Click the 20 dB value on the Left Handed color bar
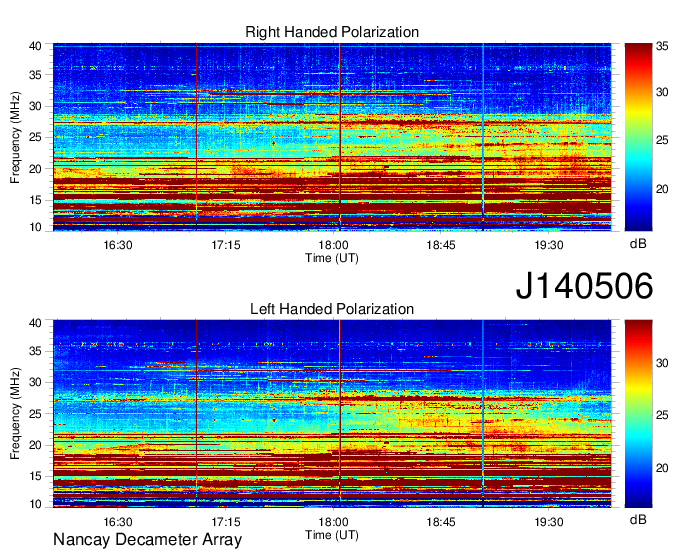Image resolution: width=680 pixels, height=552 pixels. pyautogui.click(x=662, y=468)
